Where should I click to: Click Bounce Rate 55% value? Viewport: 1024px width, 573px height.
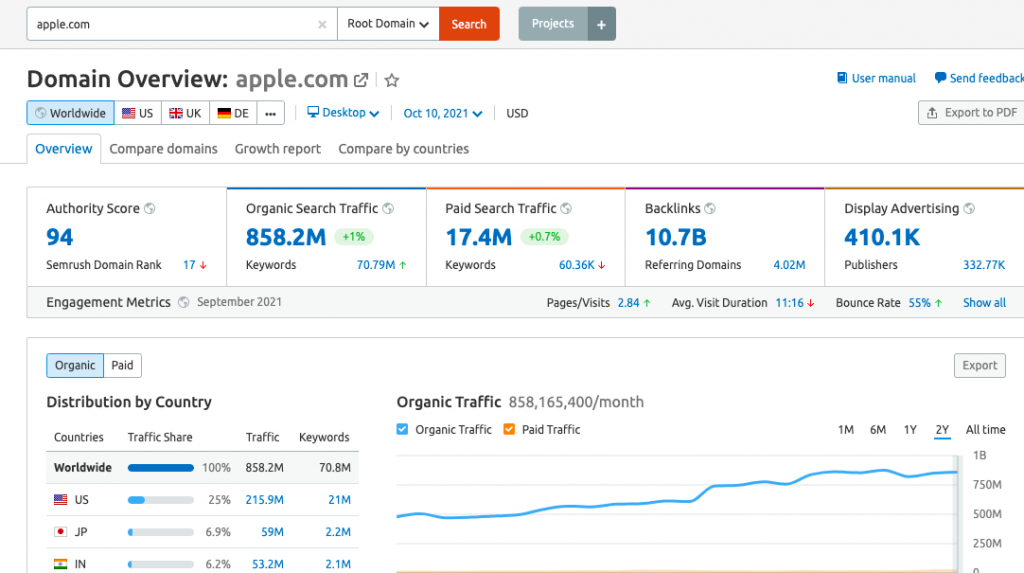[x=920, y=303]
